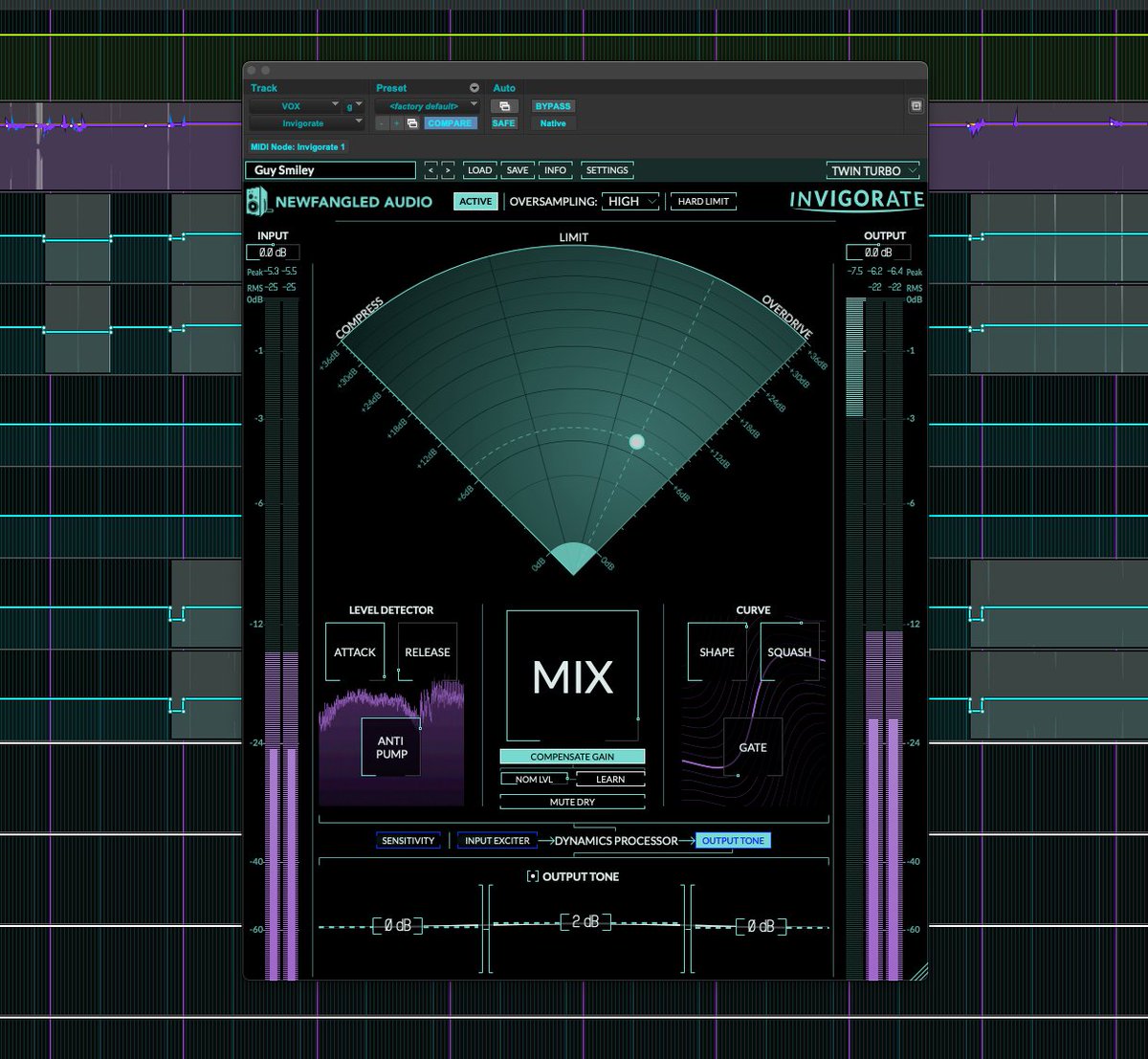1148x1059 pixels.
Task: Click the OUTPUT gain 0.0 dB field
Action: [877, 253]
